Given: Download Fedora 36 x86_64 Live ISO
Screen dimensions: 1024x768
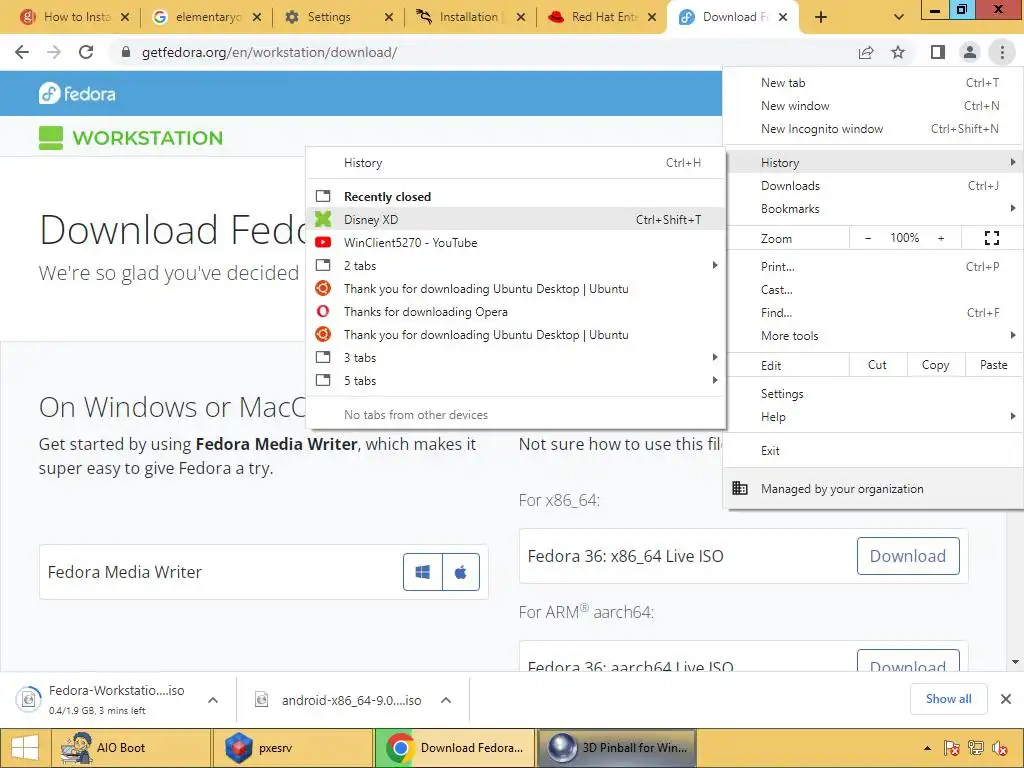Looking at the screenshot, I should point(908,556).
